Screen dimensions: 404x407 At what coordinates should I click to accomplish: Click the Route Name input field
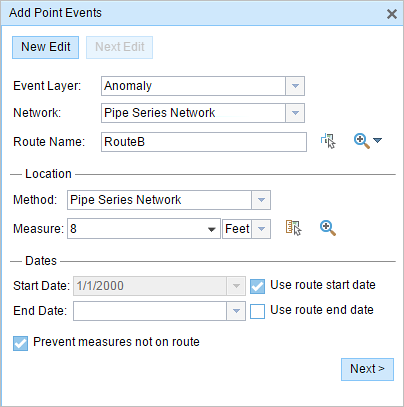pos(204,142)
